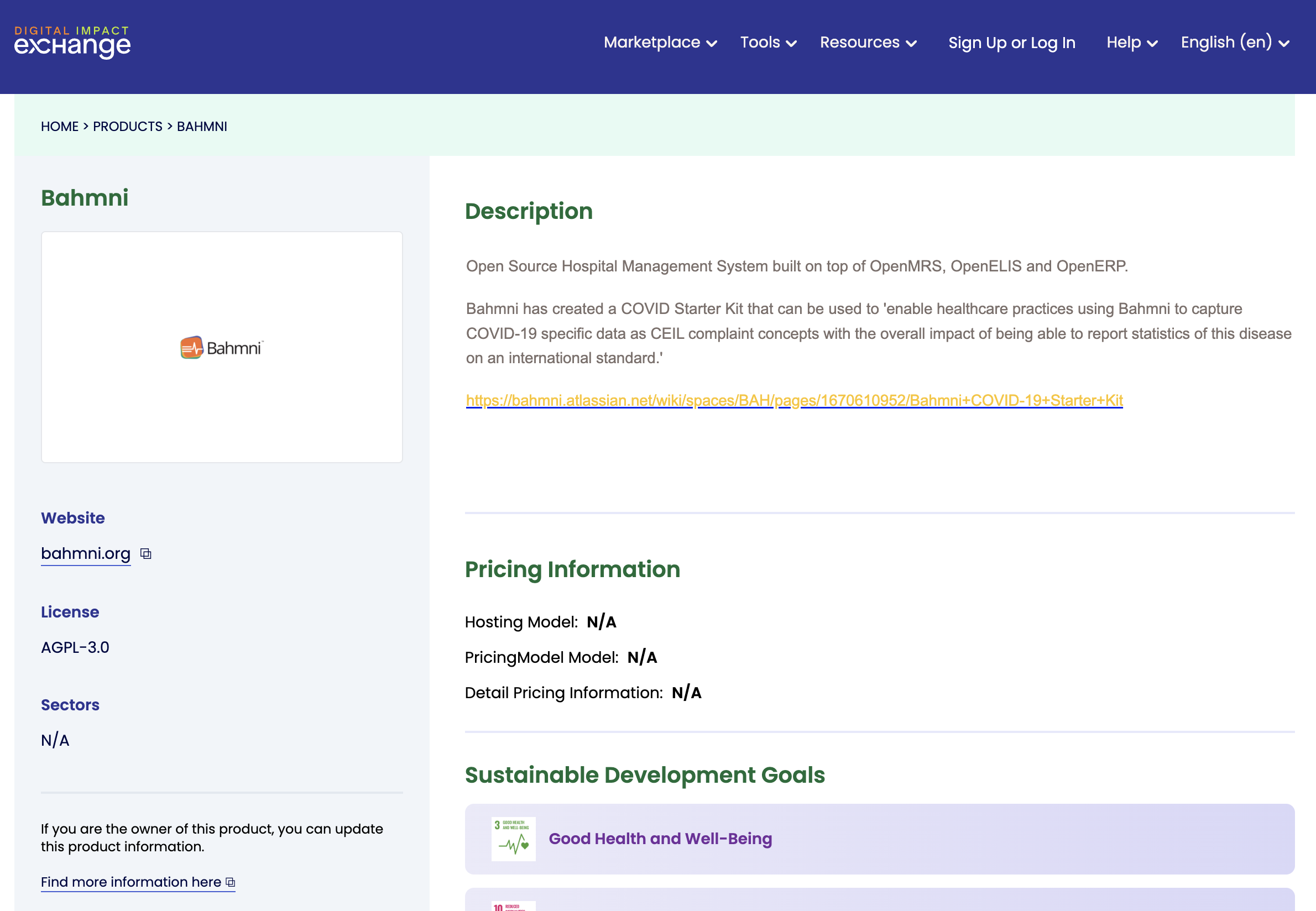Click the Reduced Inequalities SDG 10 icon
This screenshot has height=911, width=1316.
pos(513,906)
